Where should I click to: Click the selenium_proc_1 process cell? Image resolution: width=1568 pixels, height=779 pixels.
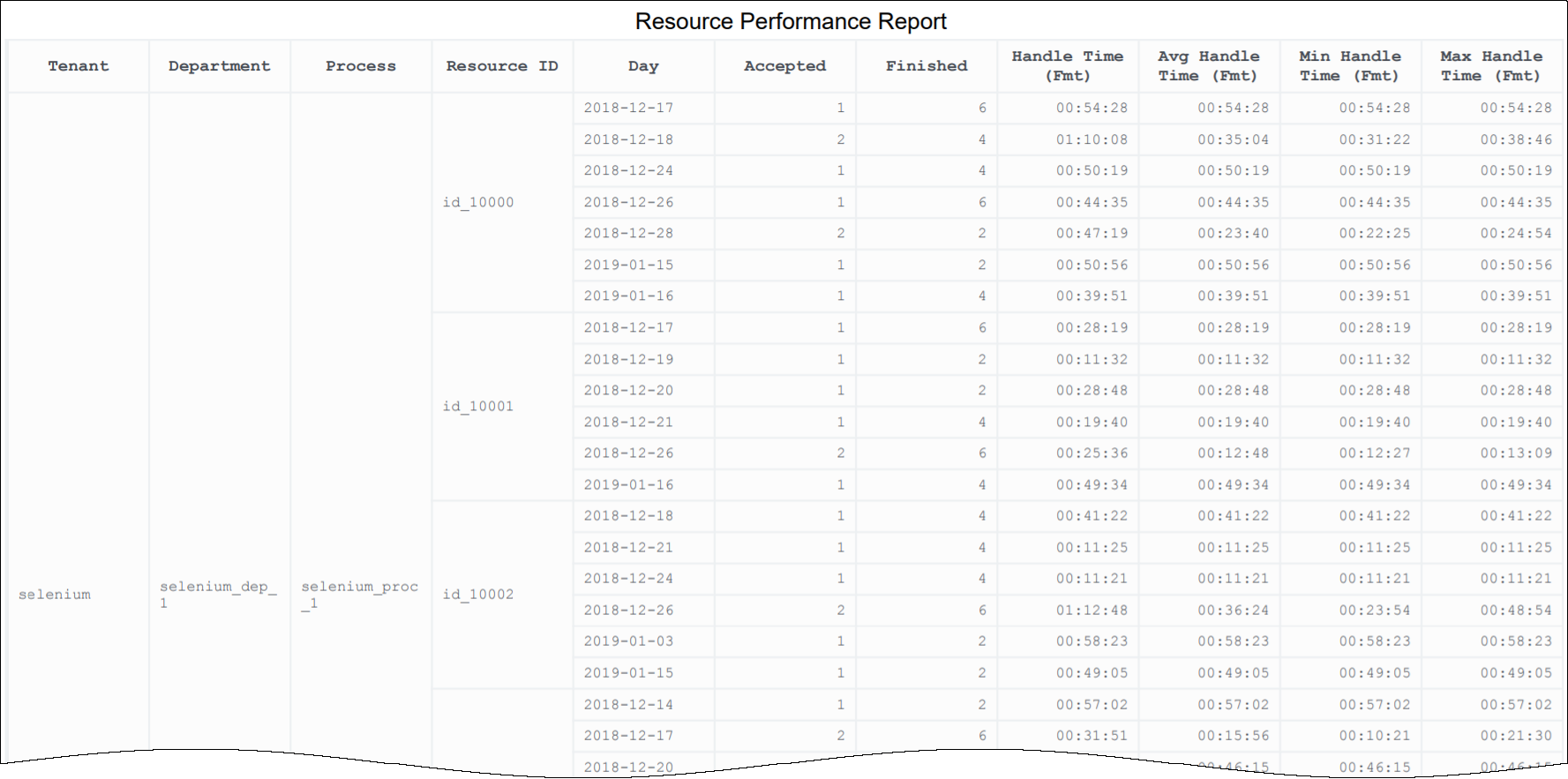coord(359,595)
